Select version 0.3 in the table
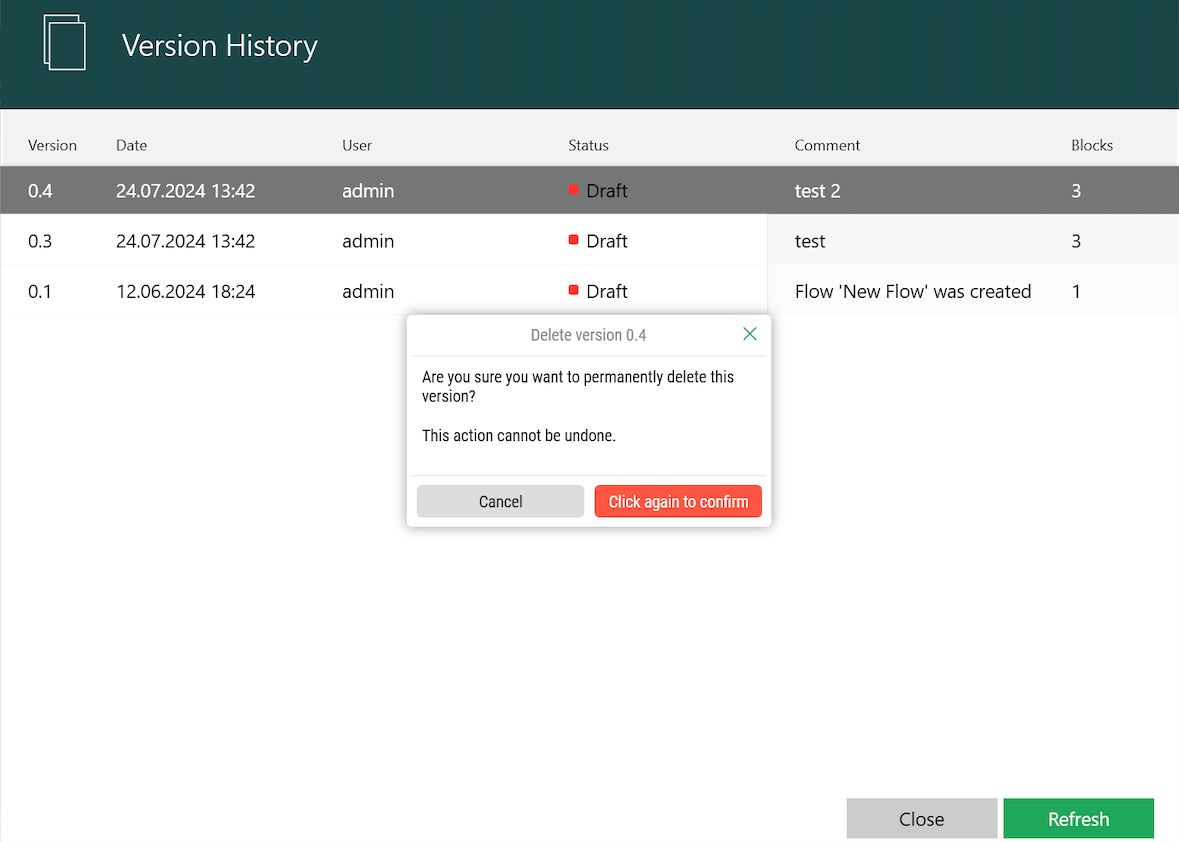The image size is (1179, 842). click(590, 241)
